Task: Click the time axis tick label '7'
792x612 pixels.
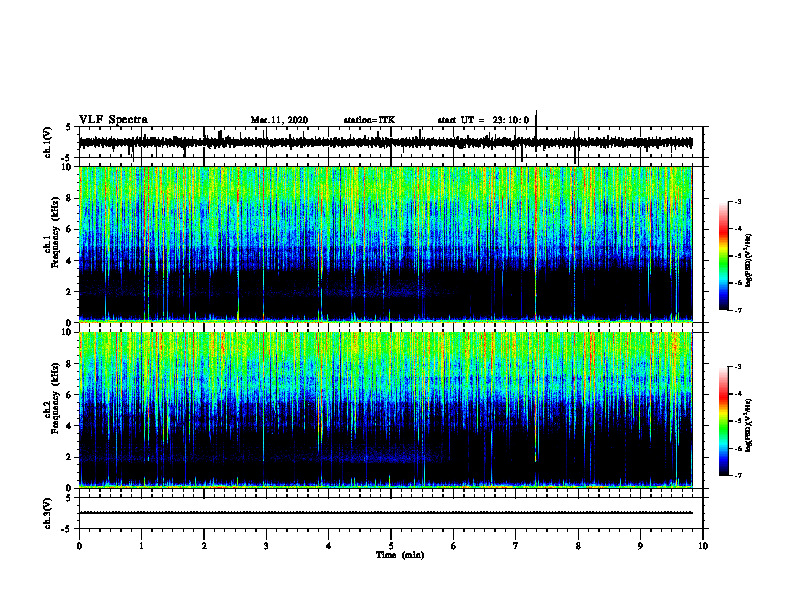Action: pyautogui.click(x=516, y=546)
